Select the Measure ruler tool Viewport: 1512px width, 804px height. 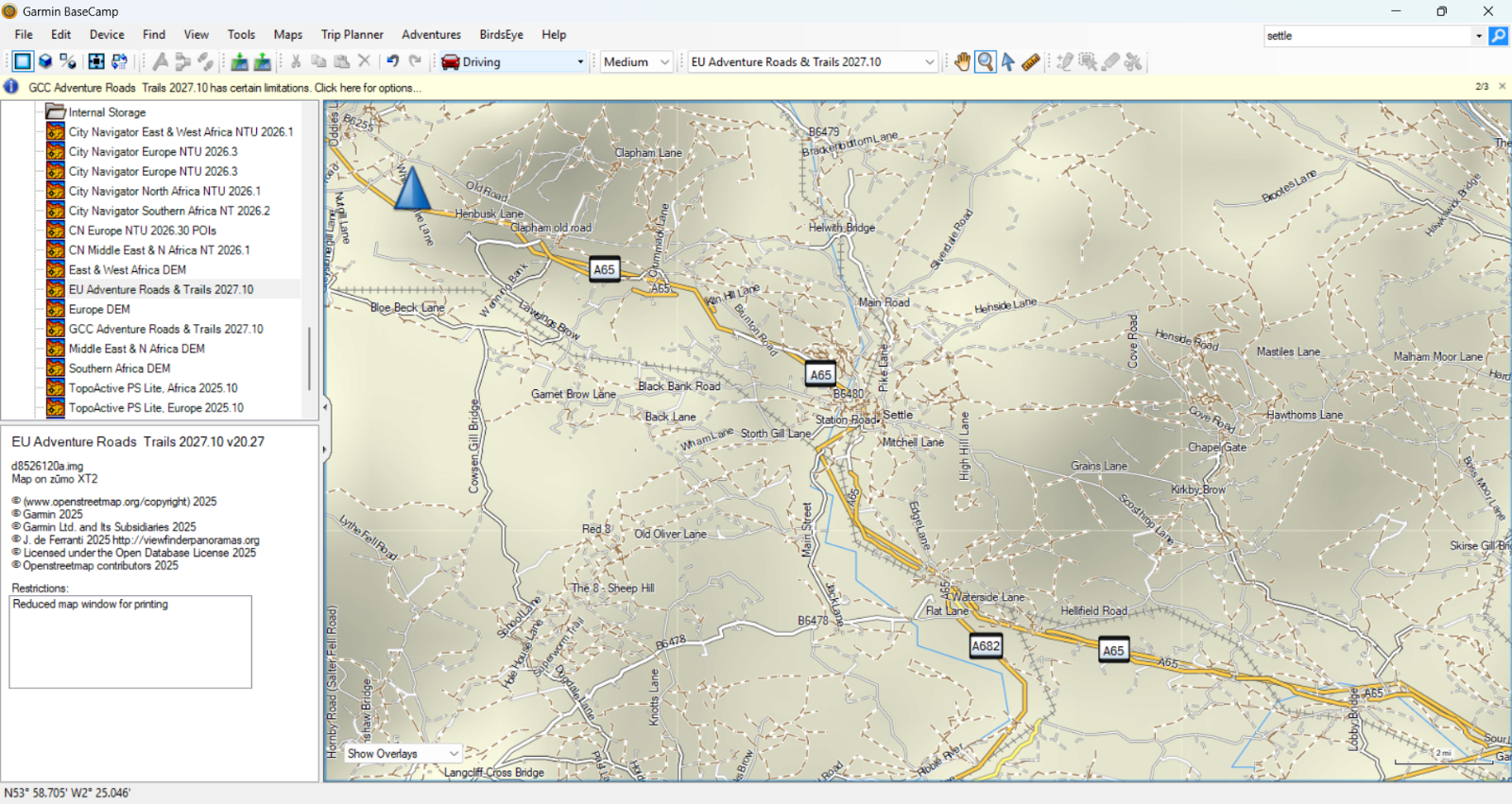coord(1031,61)
